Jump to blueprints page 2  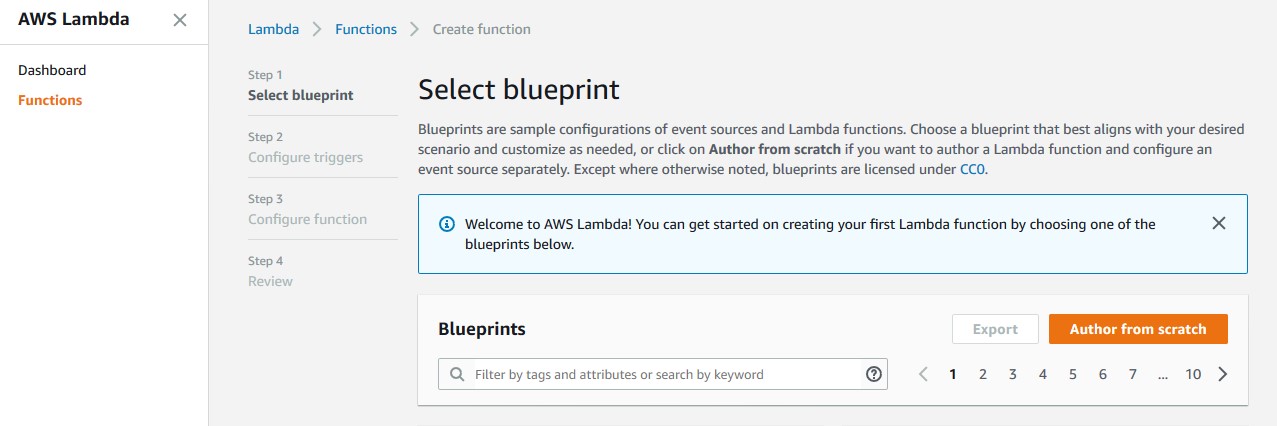click(983, 374)
